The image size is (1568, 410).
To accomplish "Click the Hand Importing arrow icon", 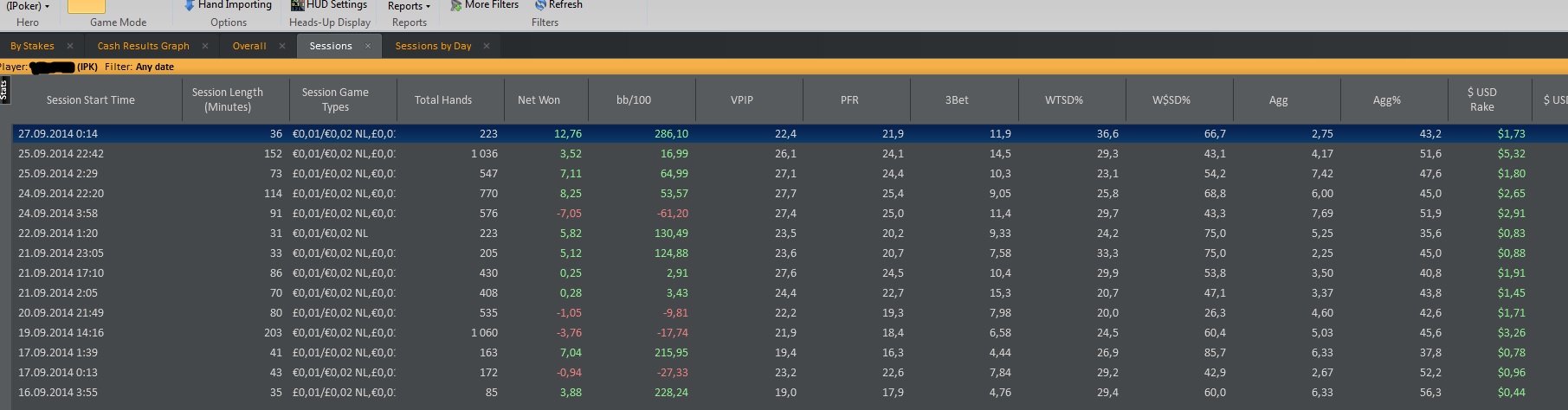I will [x=190, y=5].
